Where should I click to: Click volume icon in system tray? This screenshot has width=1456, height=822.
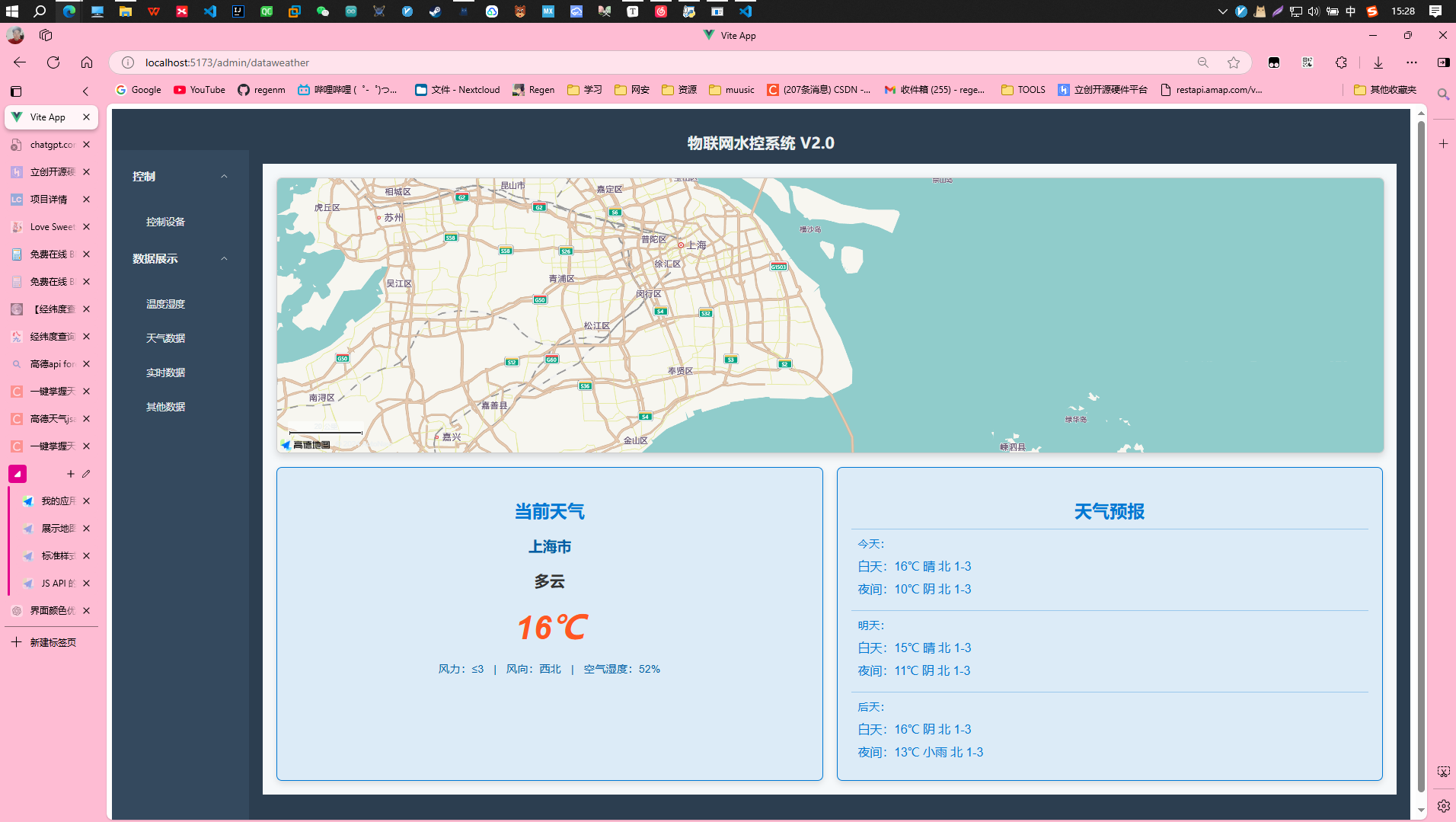(x=1314, y=11)
